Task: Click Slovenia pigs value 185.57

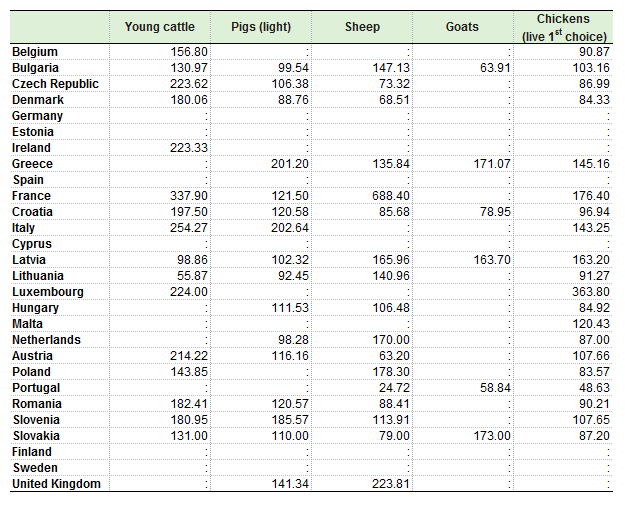Action: point(290,419)
